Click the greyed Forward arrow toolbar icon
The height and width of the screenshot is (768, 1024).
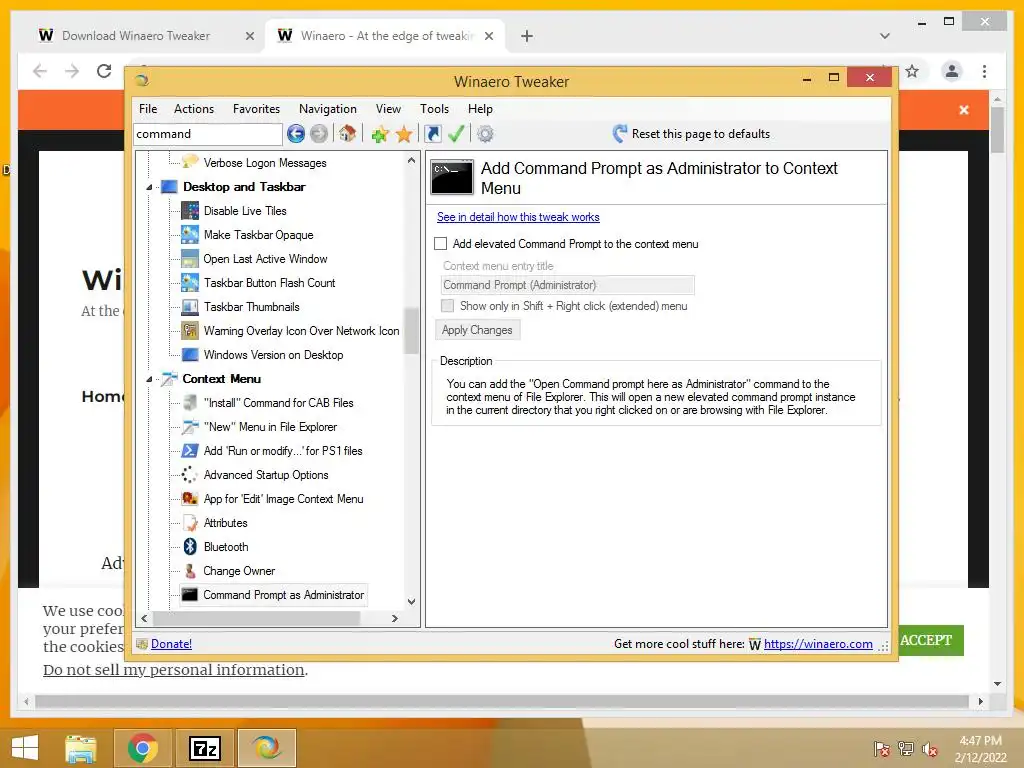319,134
